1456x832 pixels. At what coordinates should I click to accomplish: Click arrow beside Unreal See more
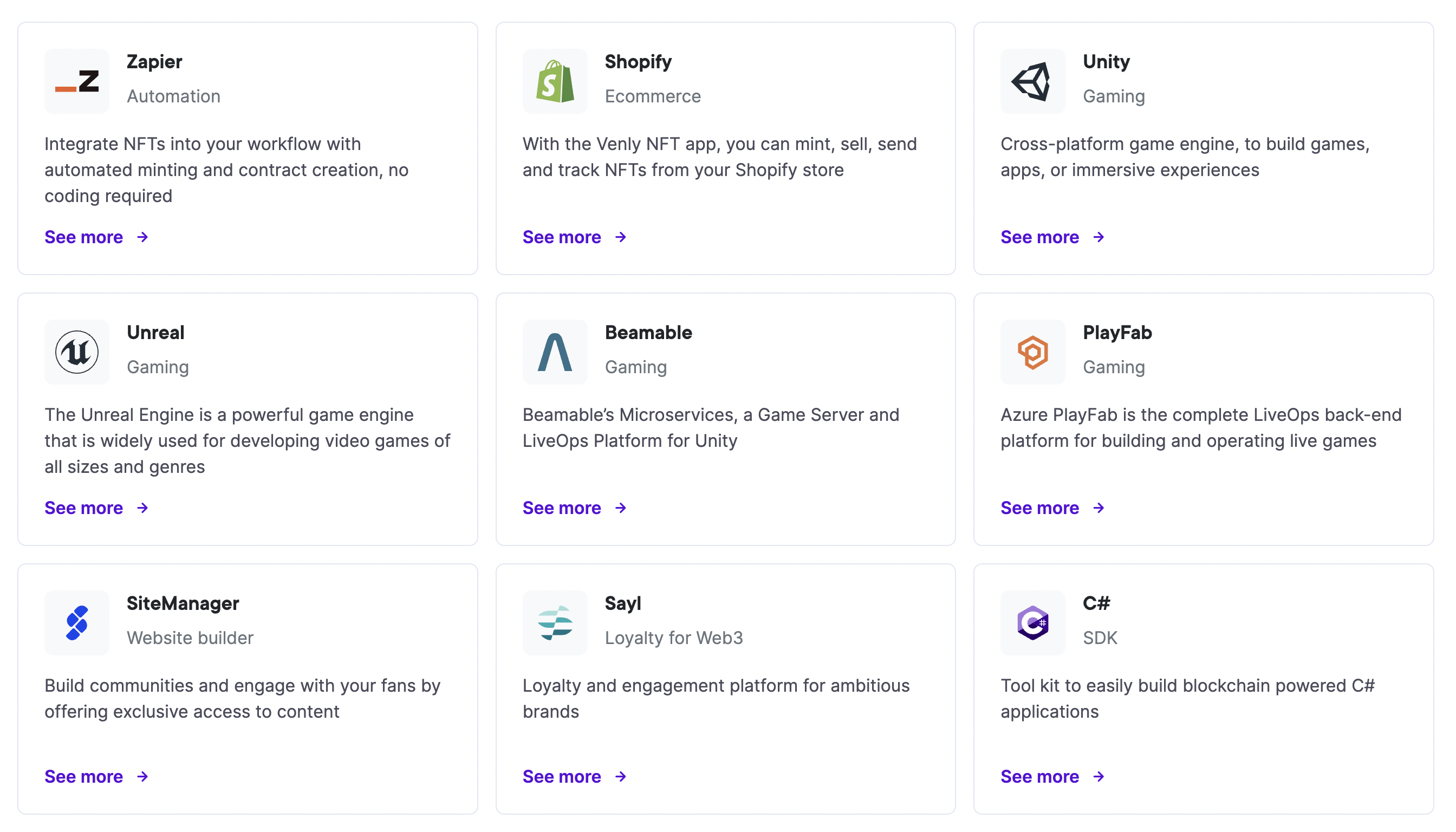coord(143,508)
